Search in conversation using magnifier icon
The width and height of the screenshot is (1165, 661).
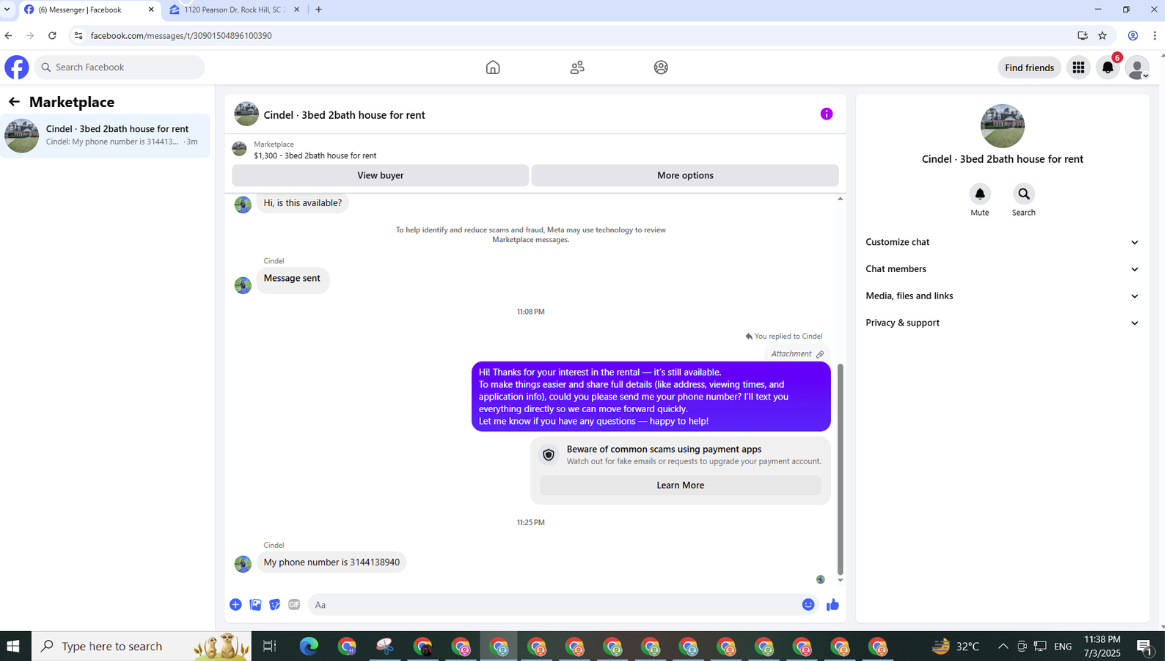[x=1024, y=194]
